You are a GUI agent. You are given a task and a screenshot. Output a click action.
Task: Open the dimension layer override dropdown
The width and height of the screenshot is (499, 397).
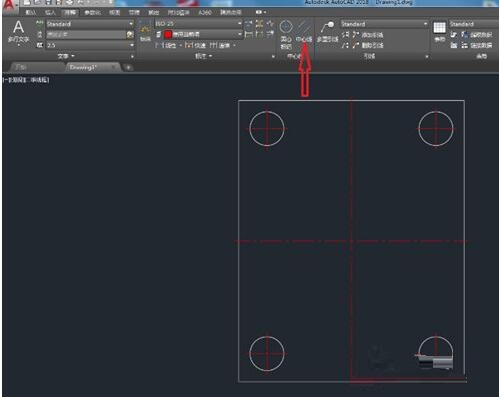202,34
